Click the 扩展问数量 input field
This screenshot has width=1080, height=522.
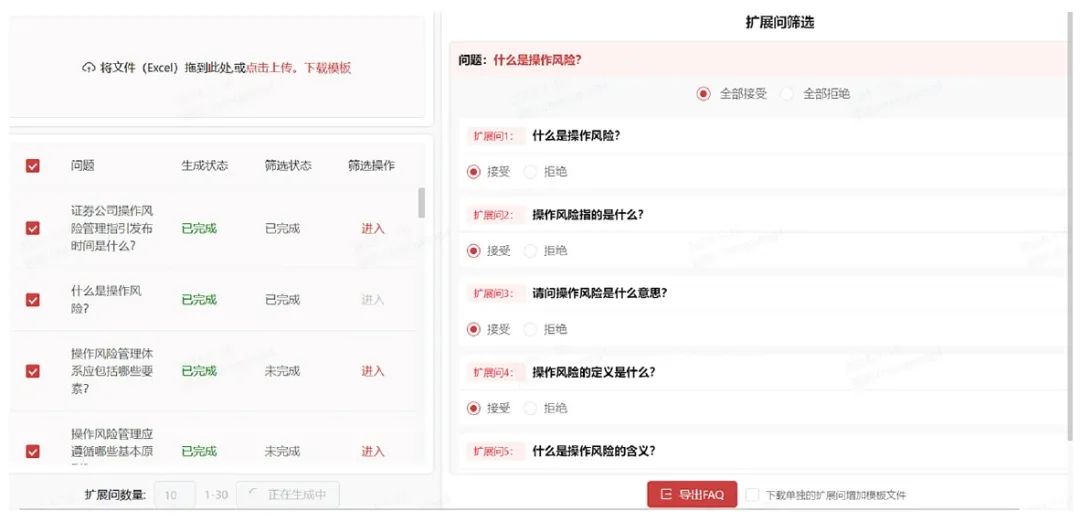(x=175, y=494)
